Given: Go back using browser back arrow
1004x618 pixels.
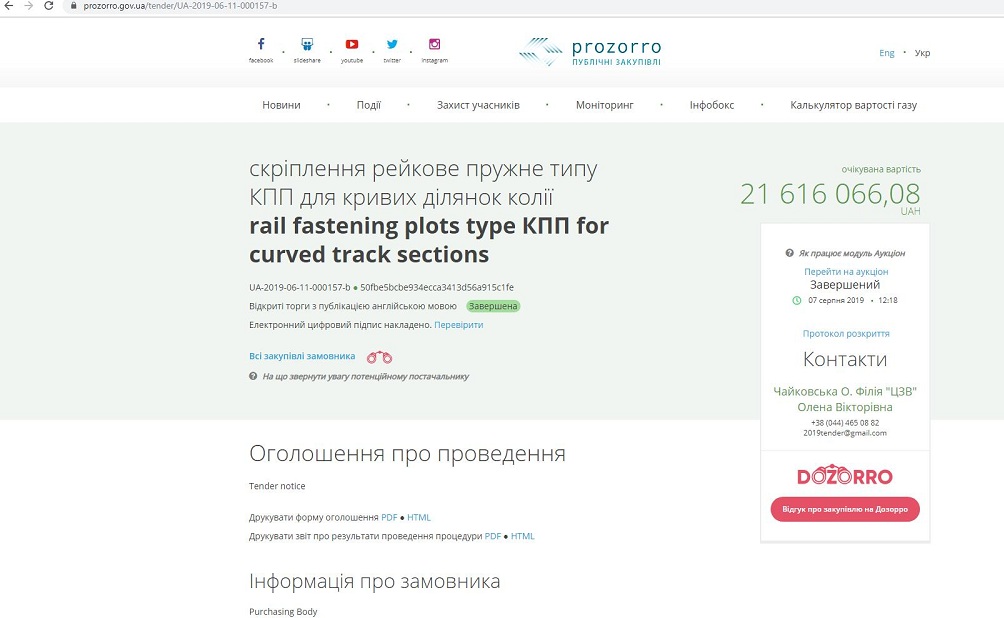Looking at the screenshot, I should [x=9, y=6].
